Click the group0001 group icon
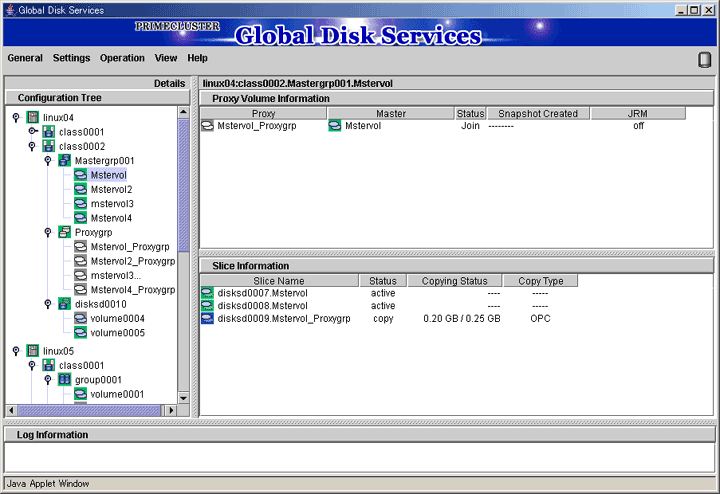This screenshot has height=494, width=720. click(65, 380)
